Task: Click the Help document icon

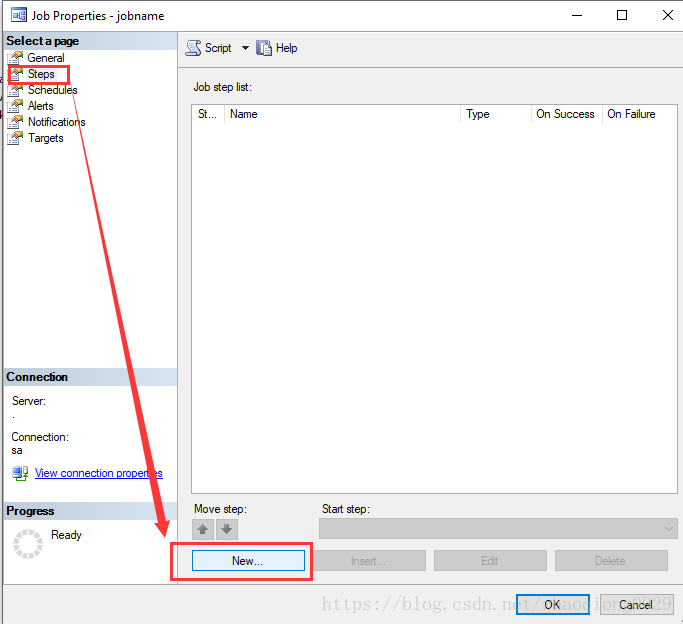Action: pos(264,48)
